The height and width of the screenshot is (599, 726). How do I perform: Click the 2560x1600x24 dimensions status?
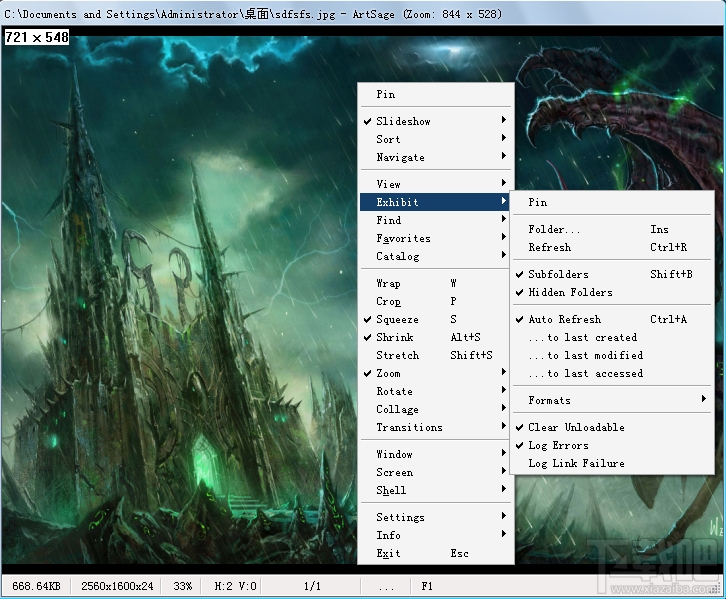117,586
